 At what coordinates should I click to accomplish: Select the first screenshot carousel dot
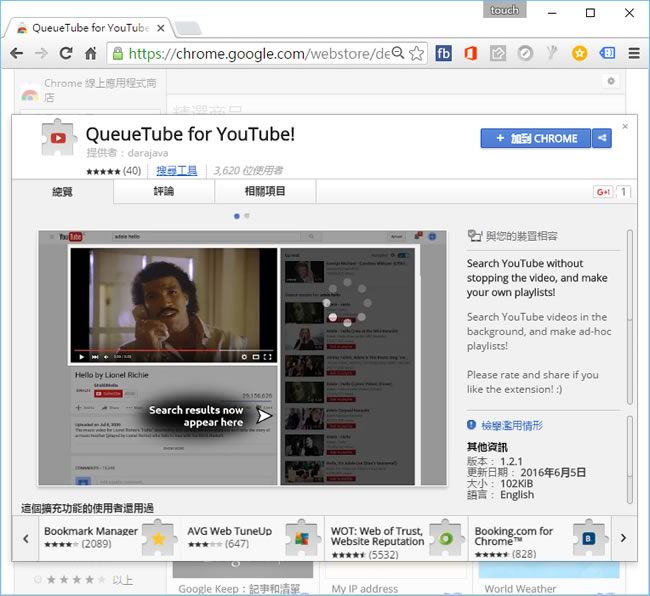point(237,216)
